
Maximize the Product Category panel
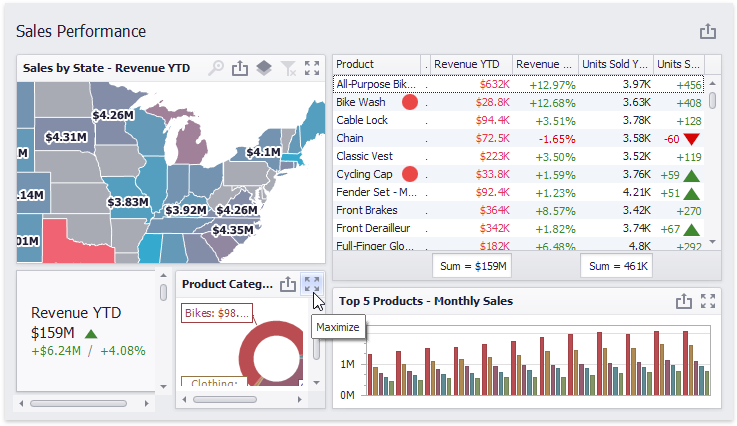[312, 284]
